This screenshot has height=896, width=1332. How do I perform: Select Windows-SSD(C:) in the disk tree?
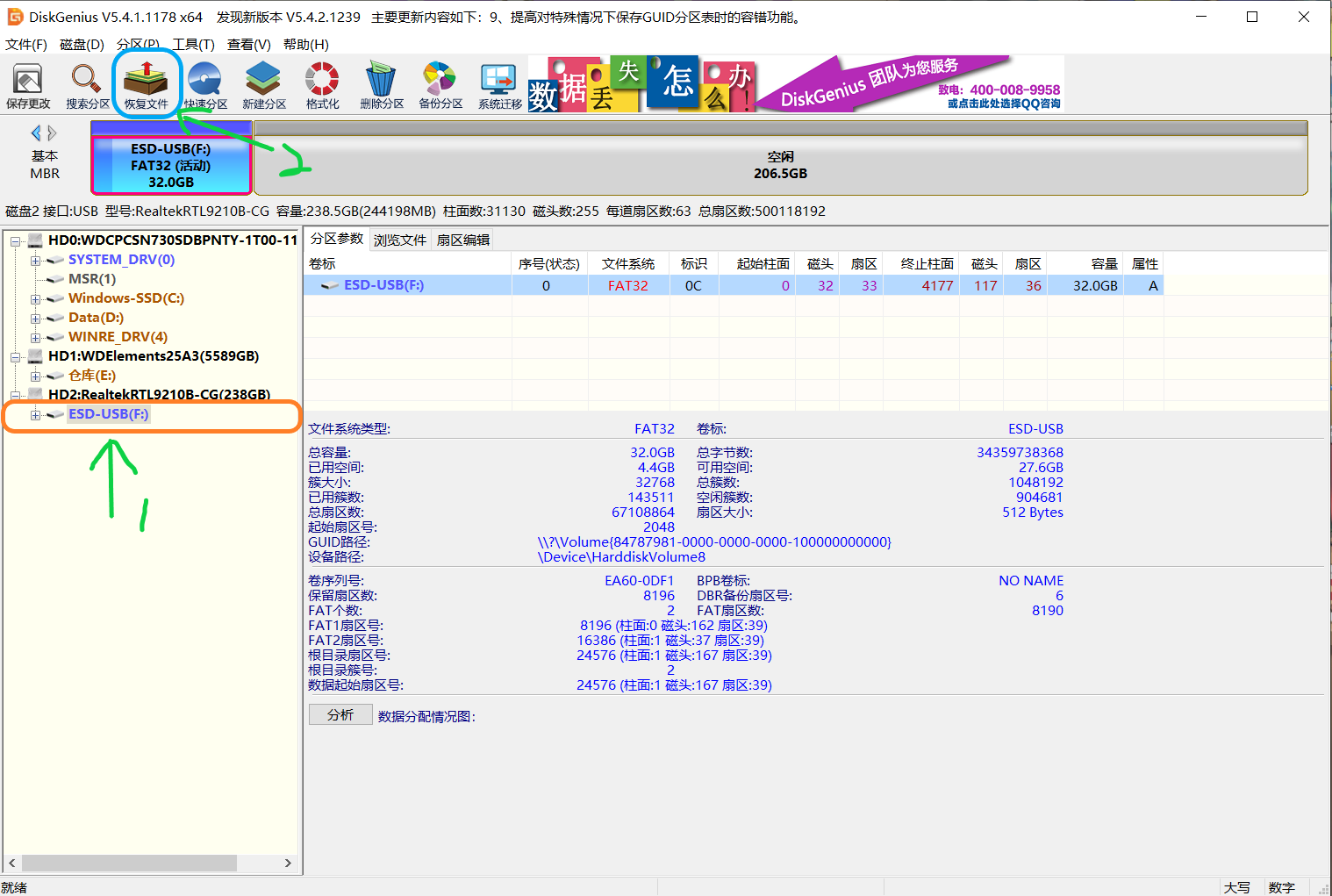click(x=126, y=297)
